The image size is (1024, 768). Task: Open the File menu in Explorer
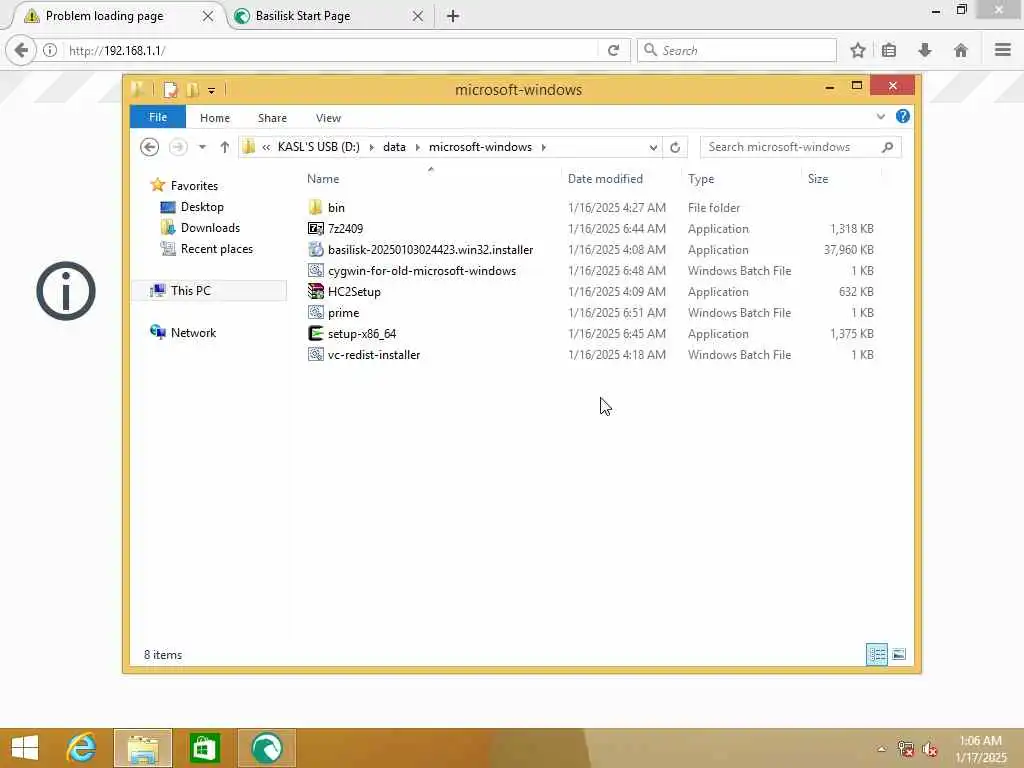158,117
